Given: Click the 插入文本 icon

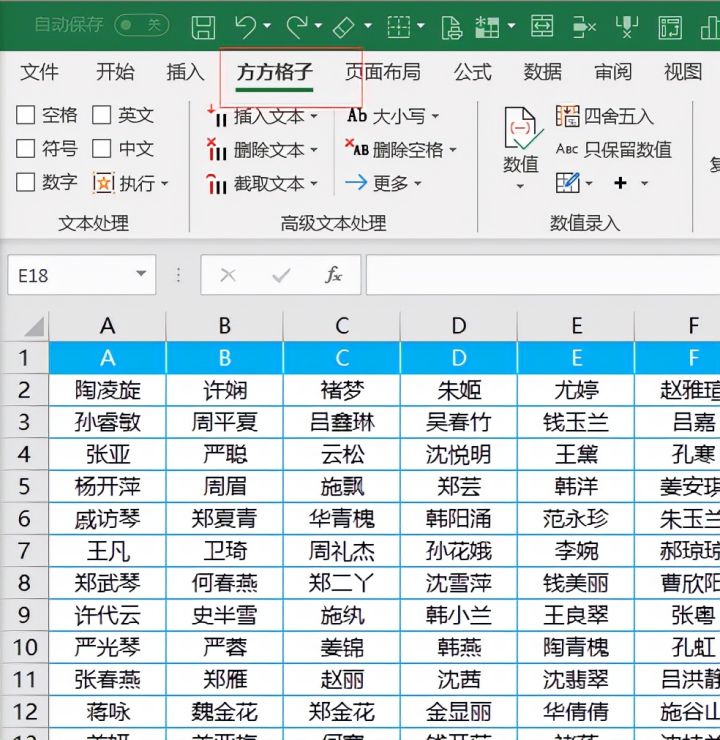Looking at the screenshot, I should click(217, 116).
